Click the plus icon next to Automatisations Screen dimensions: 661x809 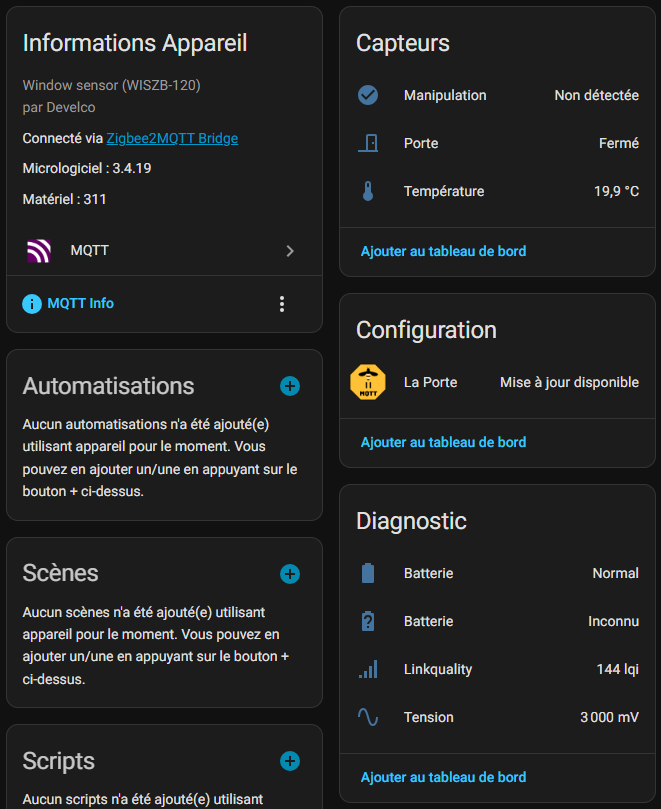(x=289, y=386)
